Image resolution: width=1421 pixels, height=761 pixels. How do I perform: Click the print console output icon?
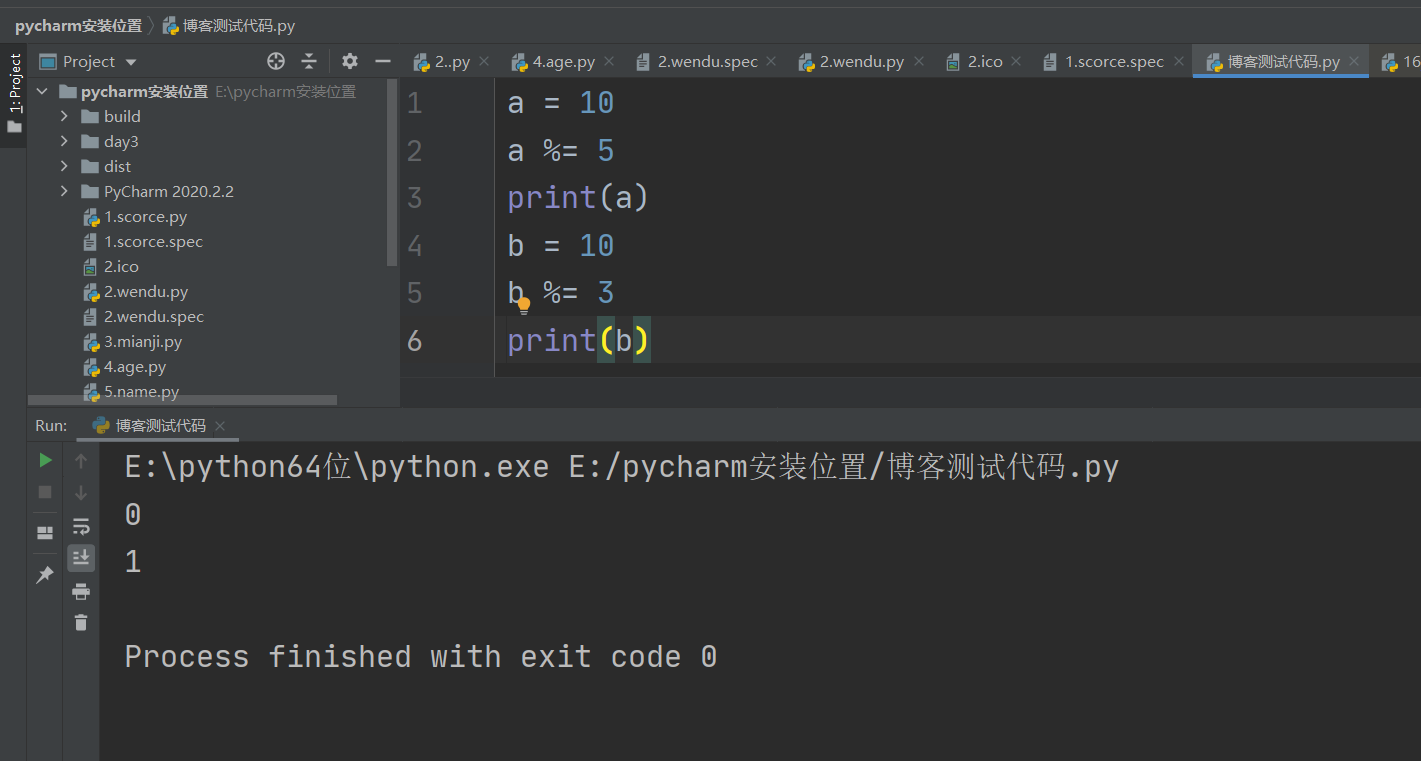81,591
